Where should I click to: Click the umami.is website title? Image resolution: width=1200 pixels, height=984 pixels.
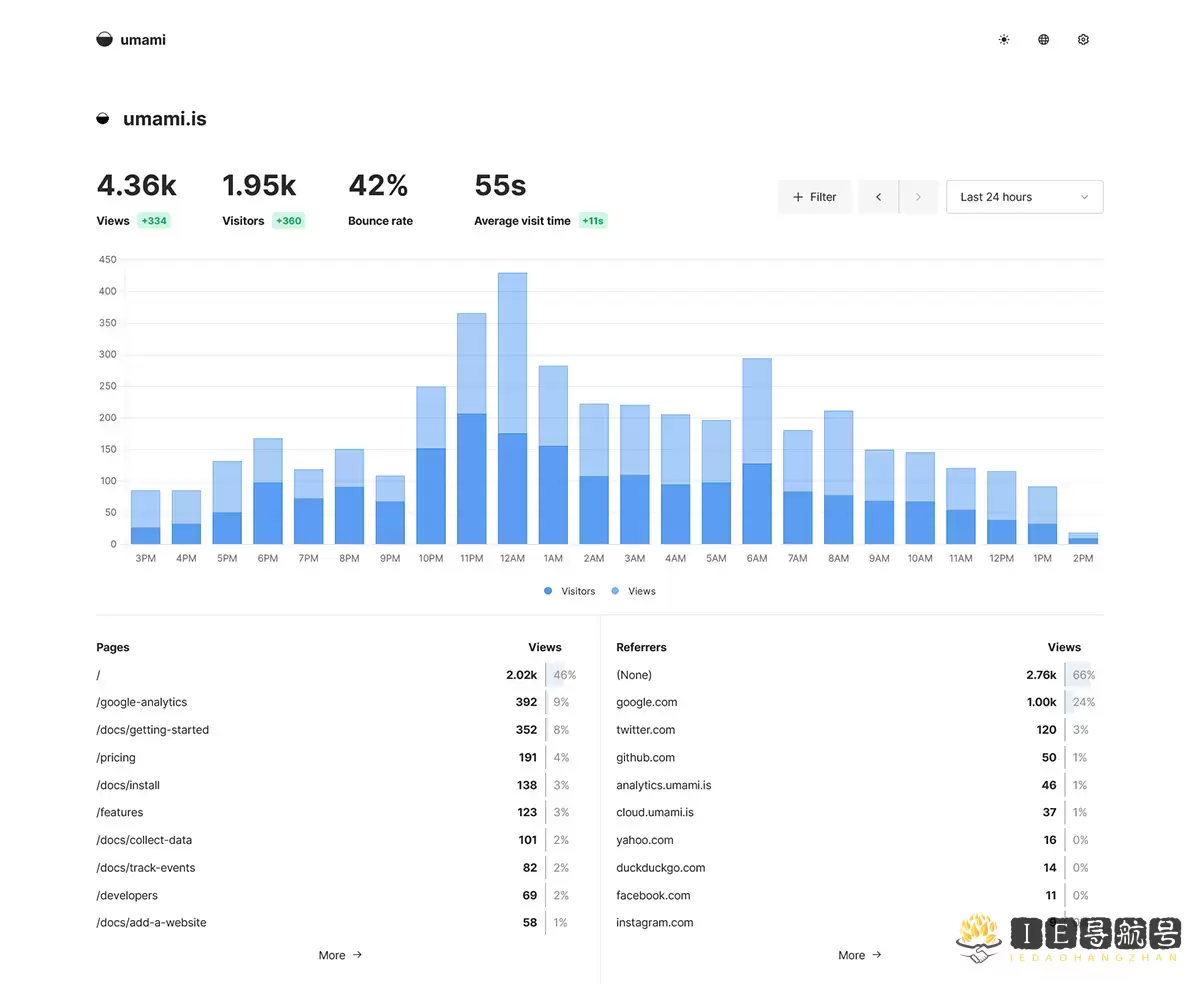pos(165,119)
